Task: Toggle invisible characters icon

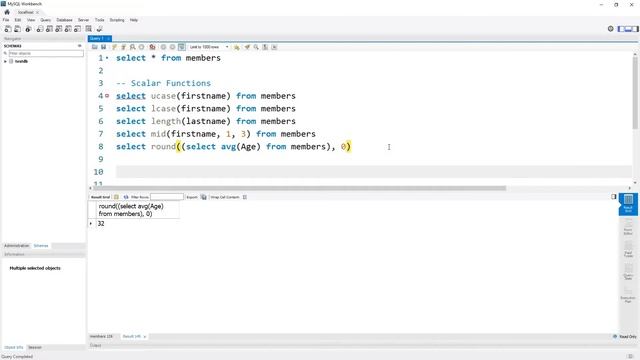Action: click(x=265, y=47)
